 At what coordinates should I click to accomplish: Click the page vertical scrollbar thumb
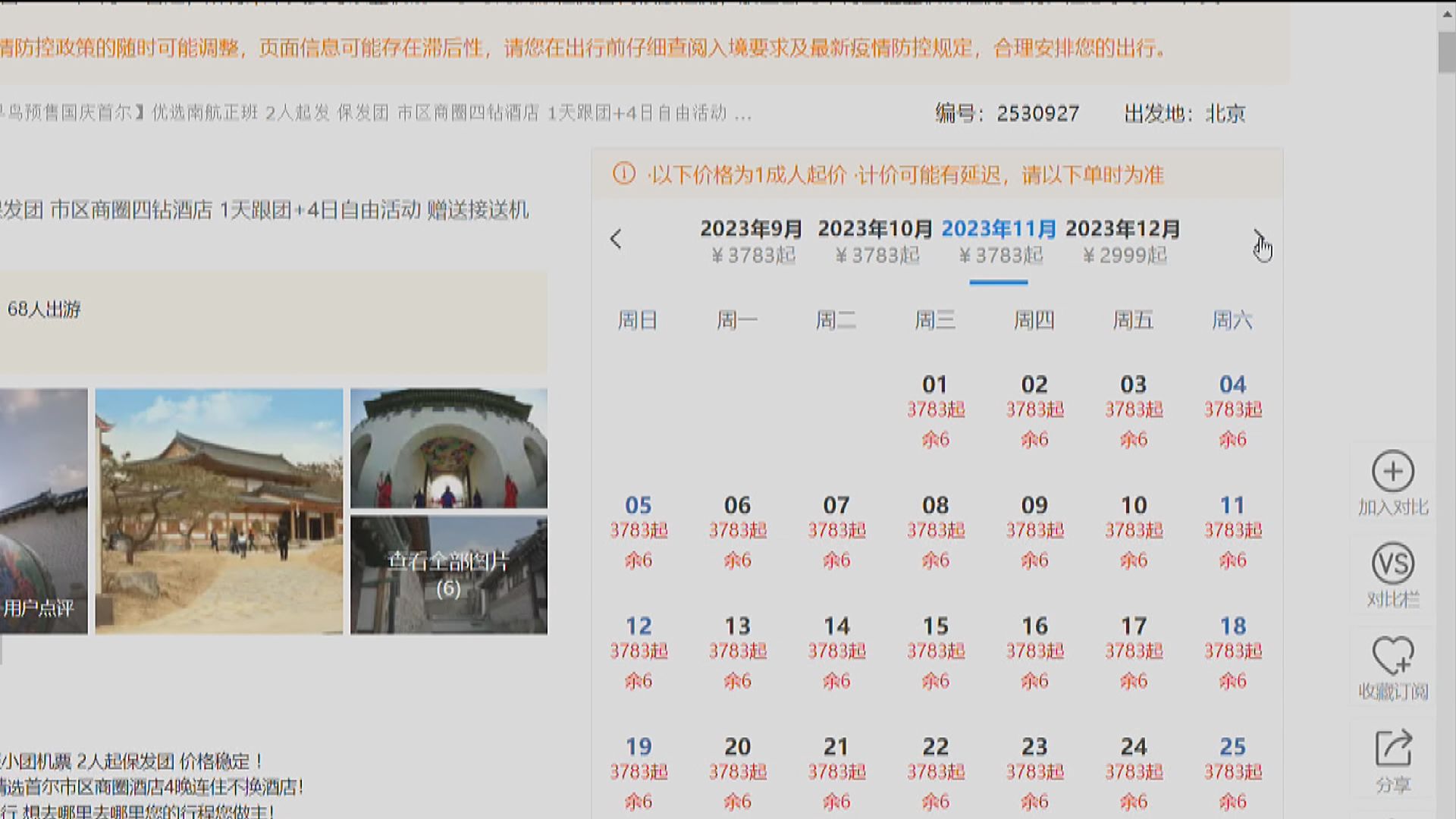[1446, 52]
